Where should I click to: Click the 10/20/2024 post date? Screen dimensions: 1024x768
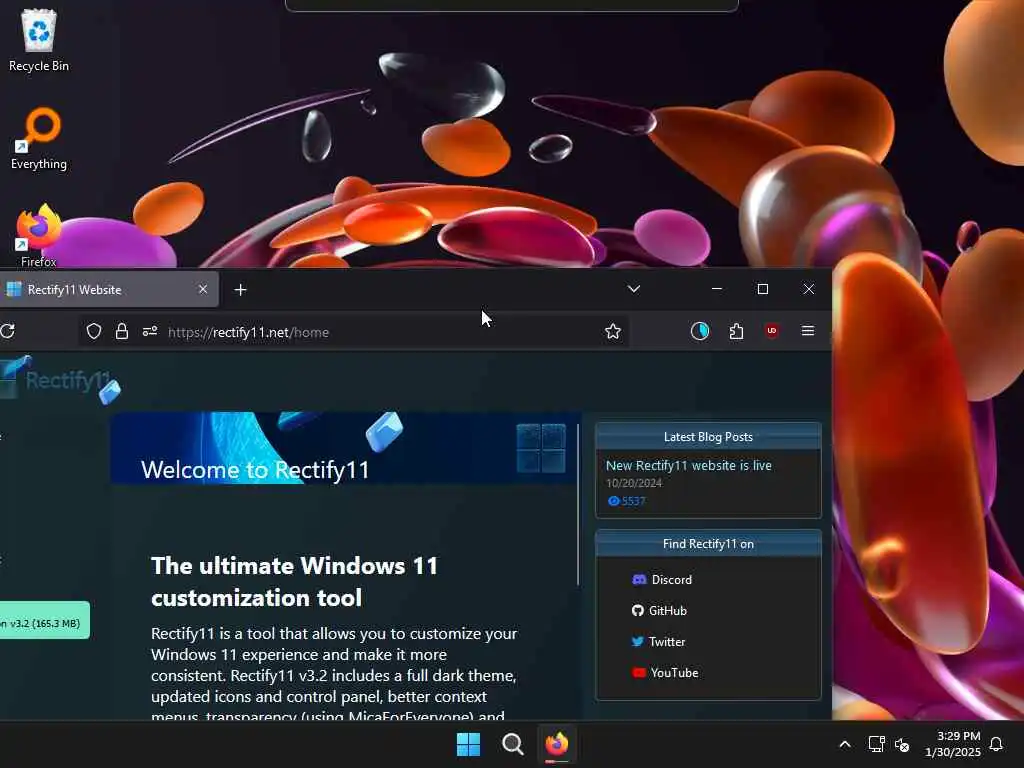tap(633, 483)
